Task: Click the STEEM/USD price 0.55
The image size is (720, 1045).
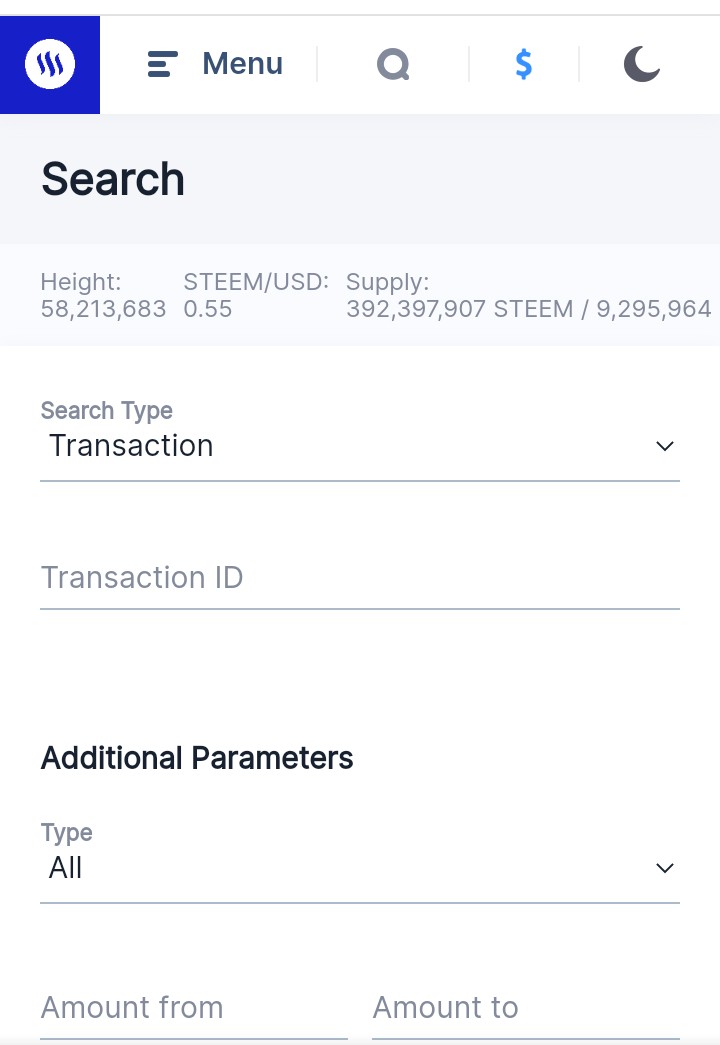Action: click(x=208, y=310)
